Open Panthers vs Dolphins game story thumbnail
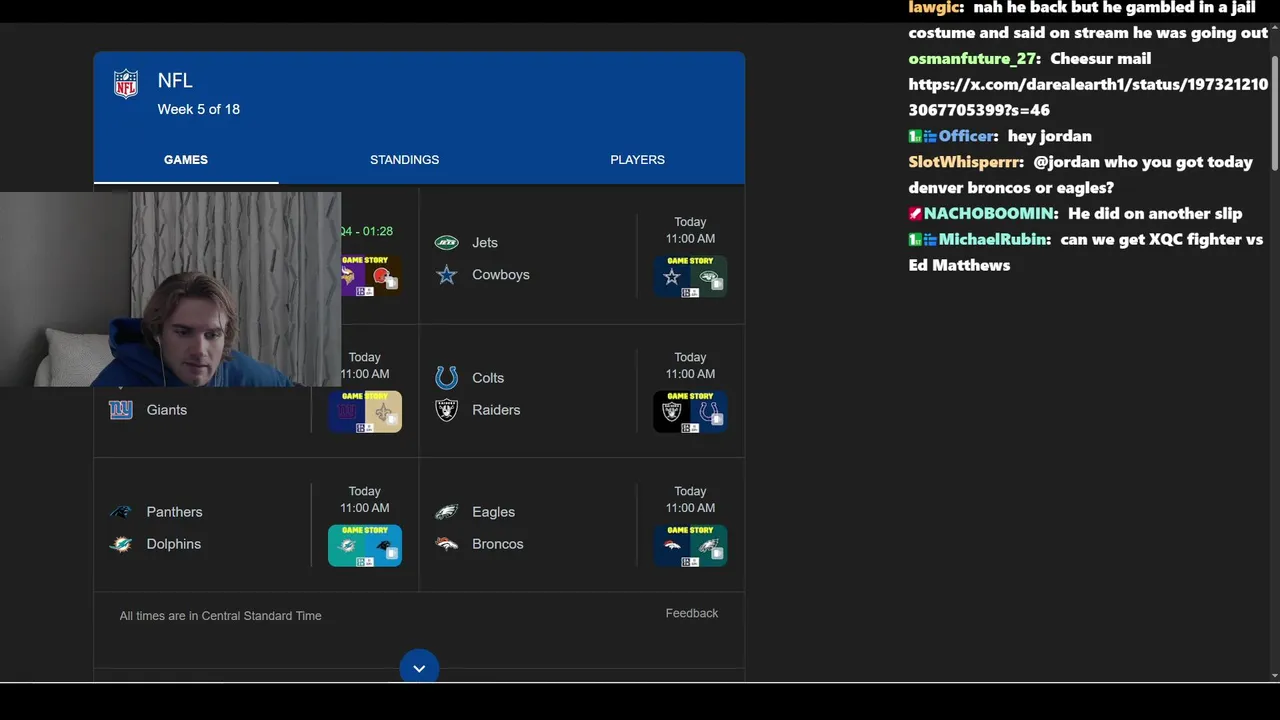1280x720 pixels. pos(365,545)
